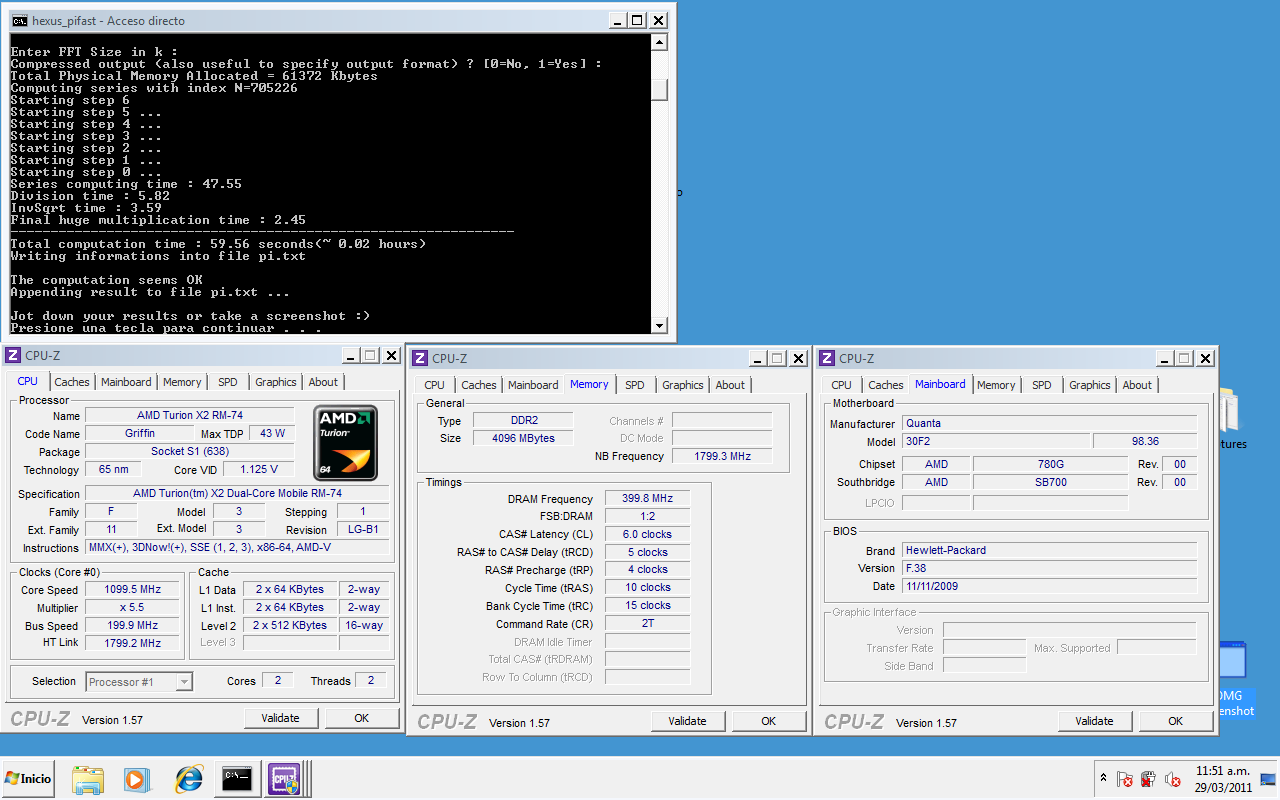This screenshot has height=800, width=1280.
Task: Select the SPD tab in the right Mainboard window
Action: tap(1042, 385)
